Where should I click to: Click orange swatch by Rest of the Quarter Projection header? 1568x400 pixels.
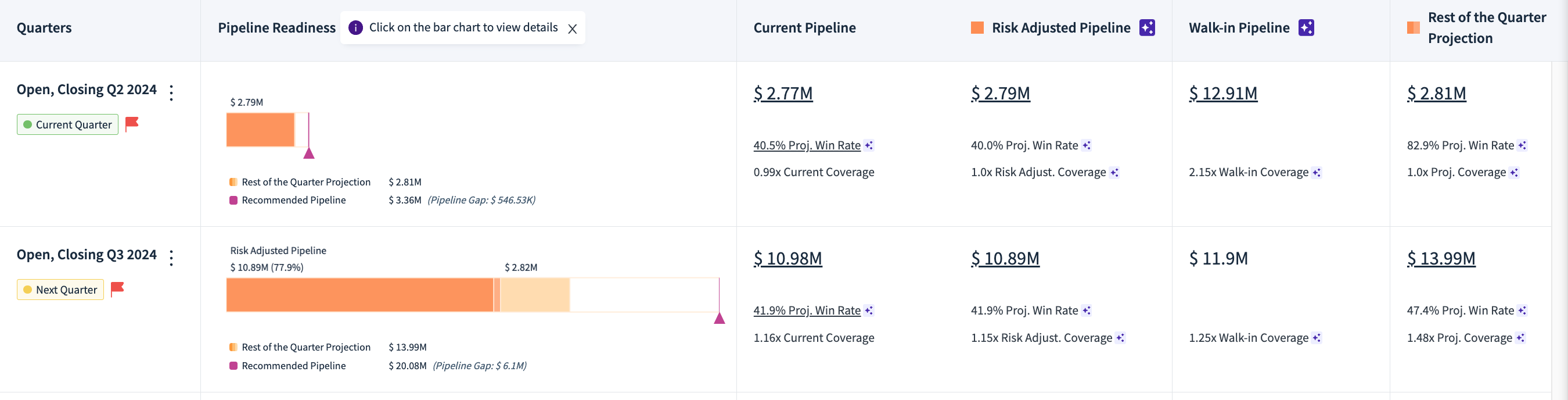pyautogui.click(x=1414, y=27)
